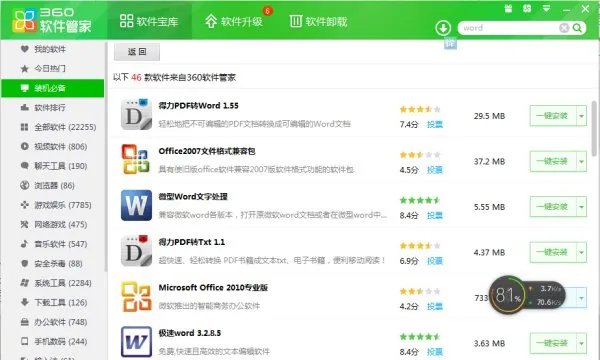Open 得力PDF转Txt 1.1 title
This screenshot has width=600, height=360.
(192, 242)
